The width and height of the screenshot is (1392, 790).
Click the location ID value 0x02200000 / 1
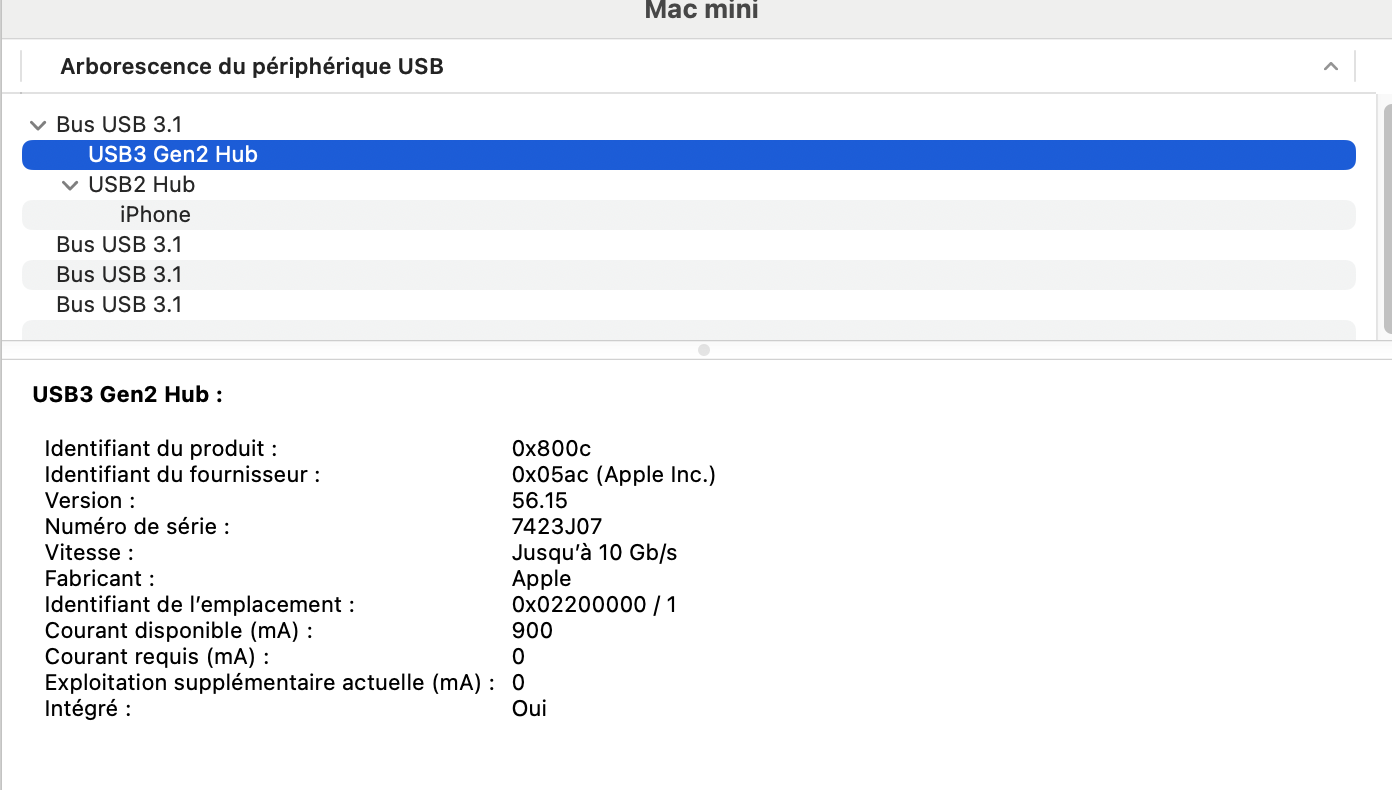coord(594,605)
